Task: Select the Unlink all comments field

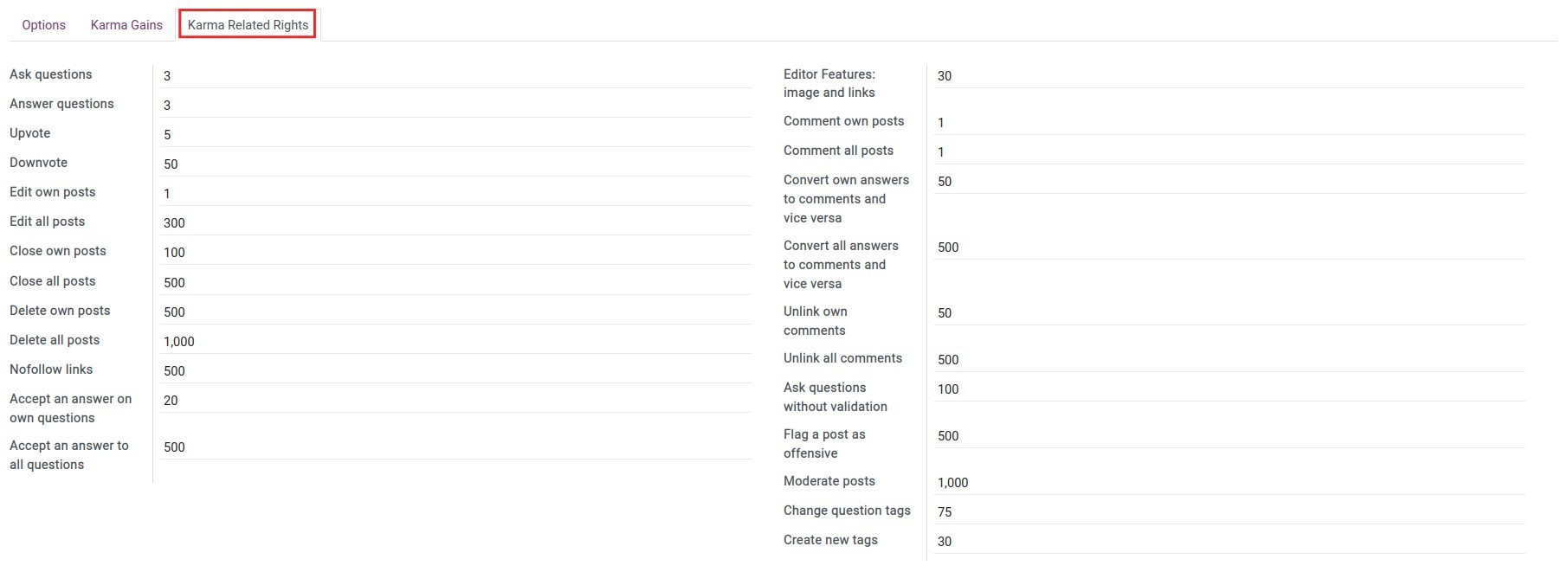Action: point(1229,360)
